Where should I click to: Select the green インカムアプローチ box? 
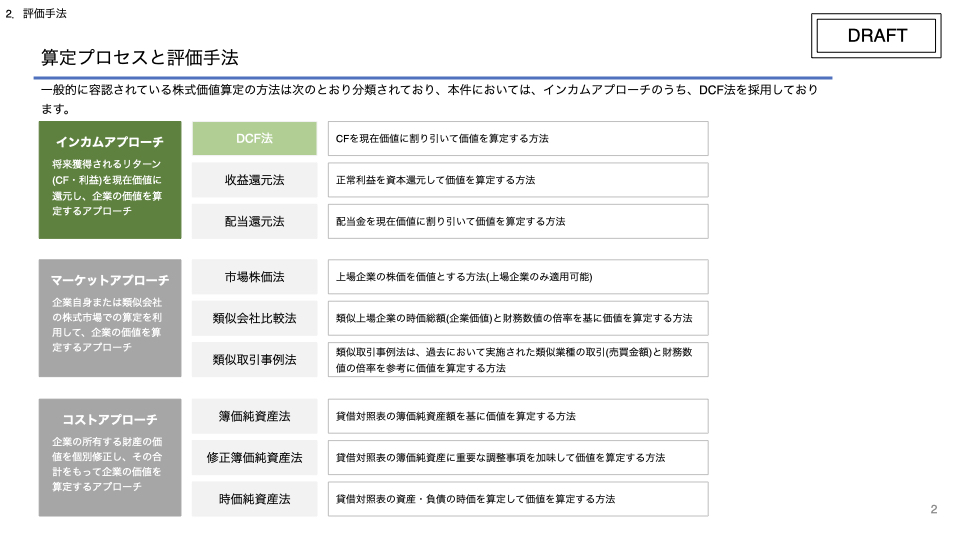click(110, 180)
